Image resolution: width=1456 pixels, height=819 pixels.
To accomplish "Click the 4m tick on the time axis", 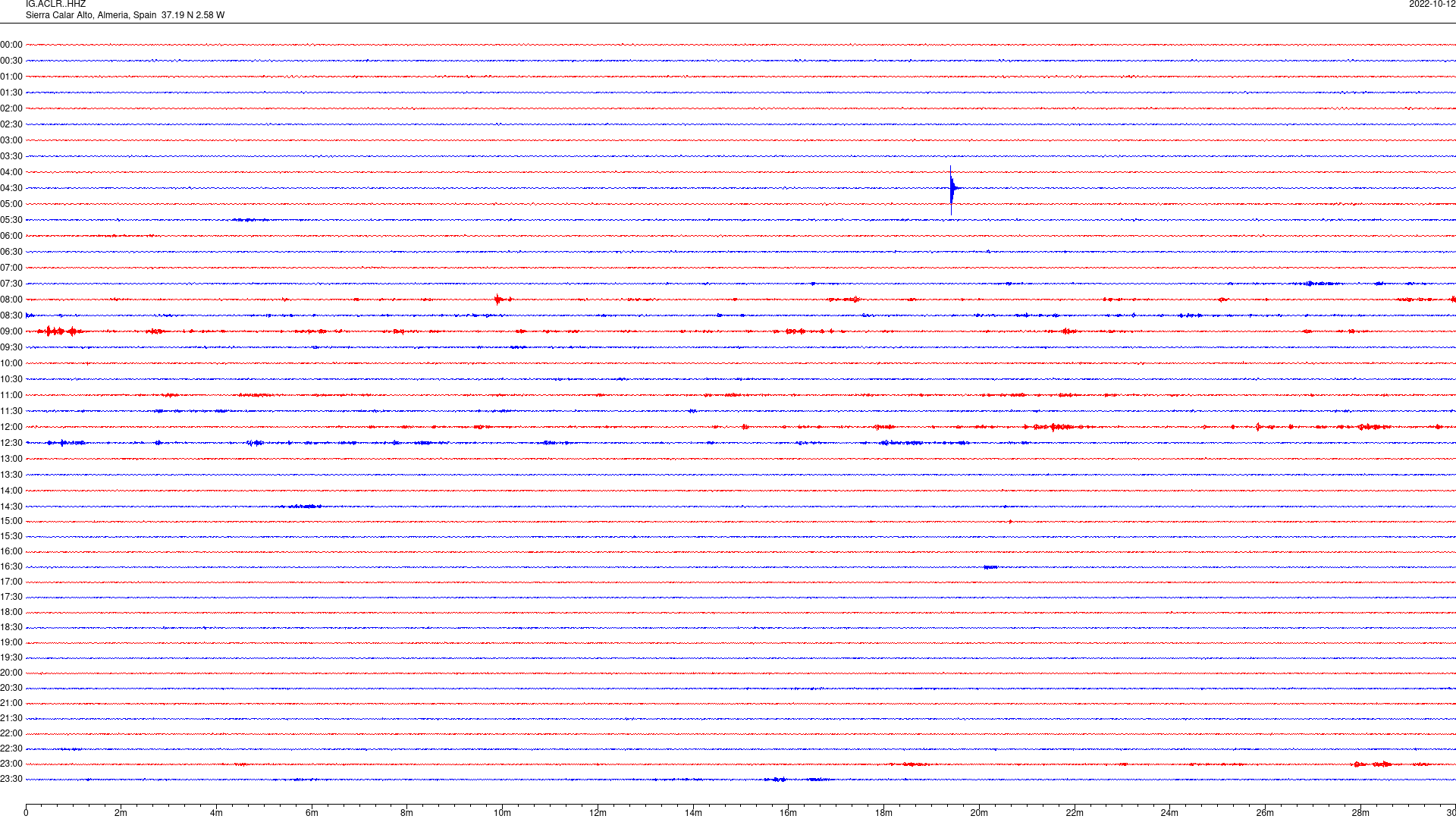I will (216, 813).
